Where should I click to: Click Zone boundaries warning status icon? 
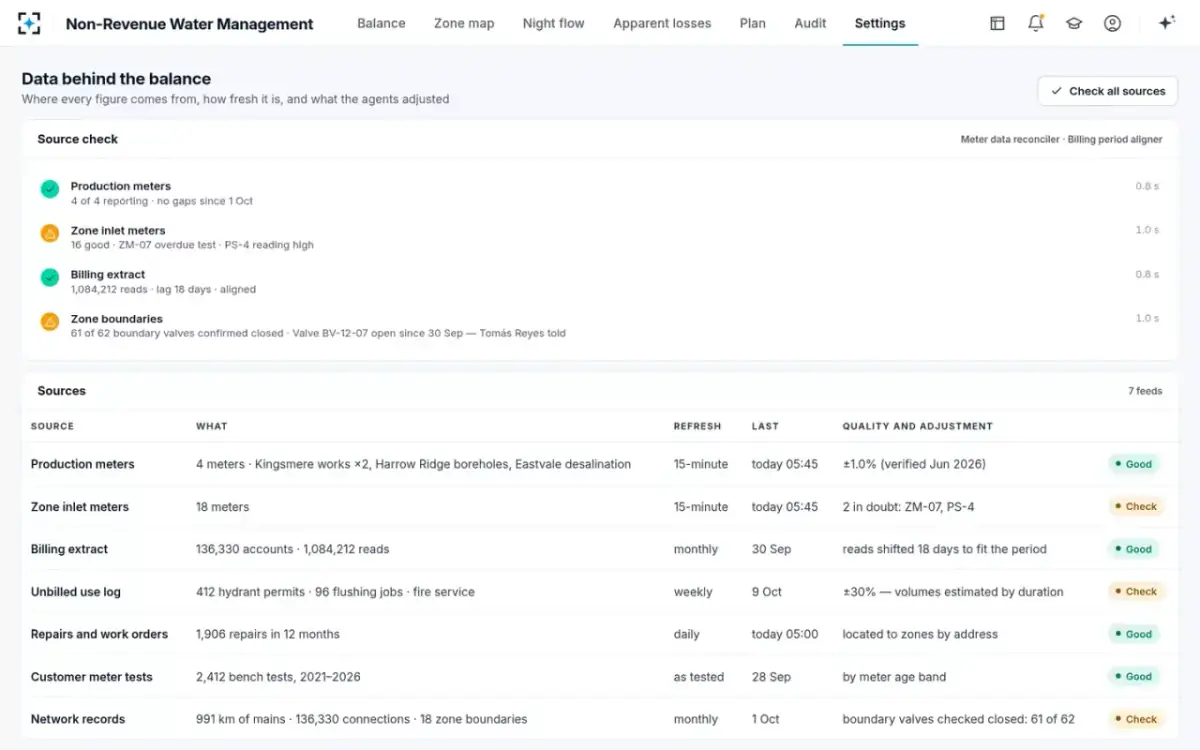[49, 321]
